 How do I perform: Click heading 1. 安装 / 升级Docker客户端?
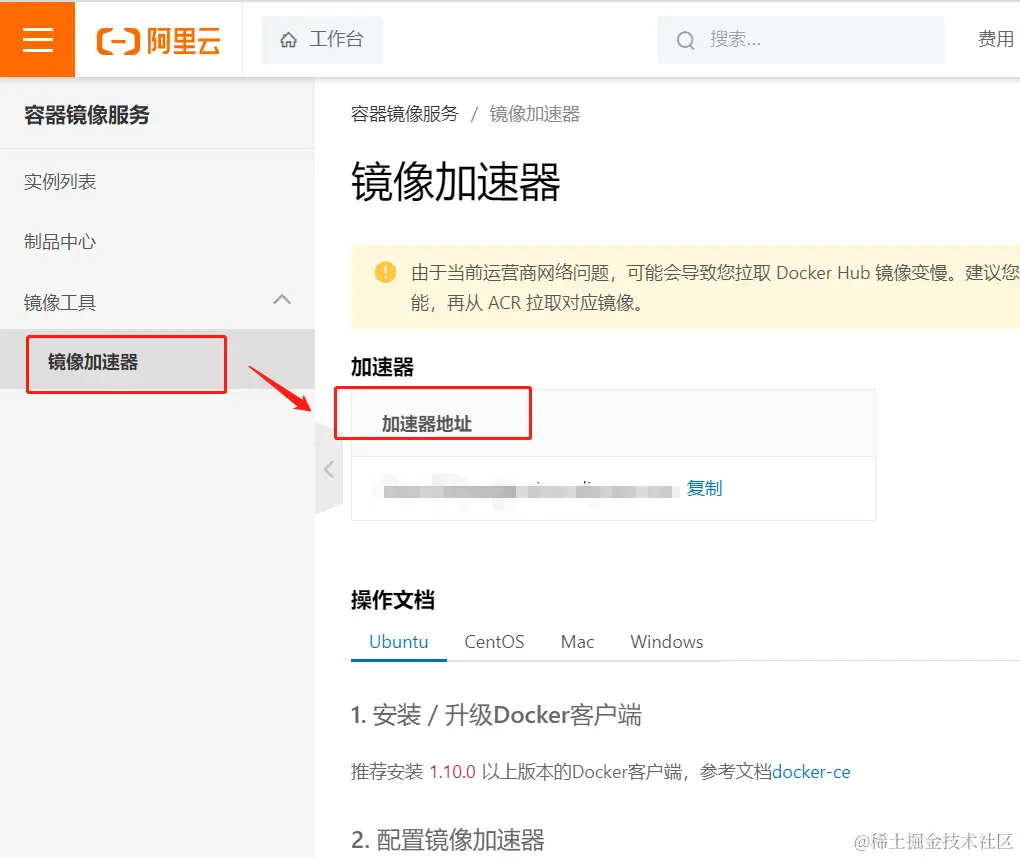tap(496, 715)
